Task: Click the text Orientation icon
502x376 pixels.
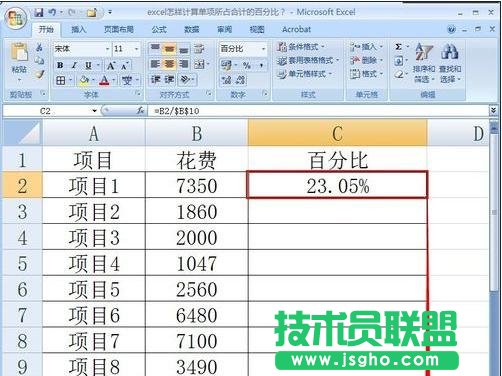Action: point(185,79)
